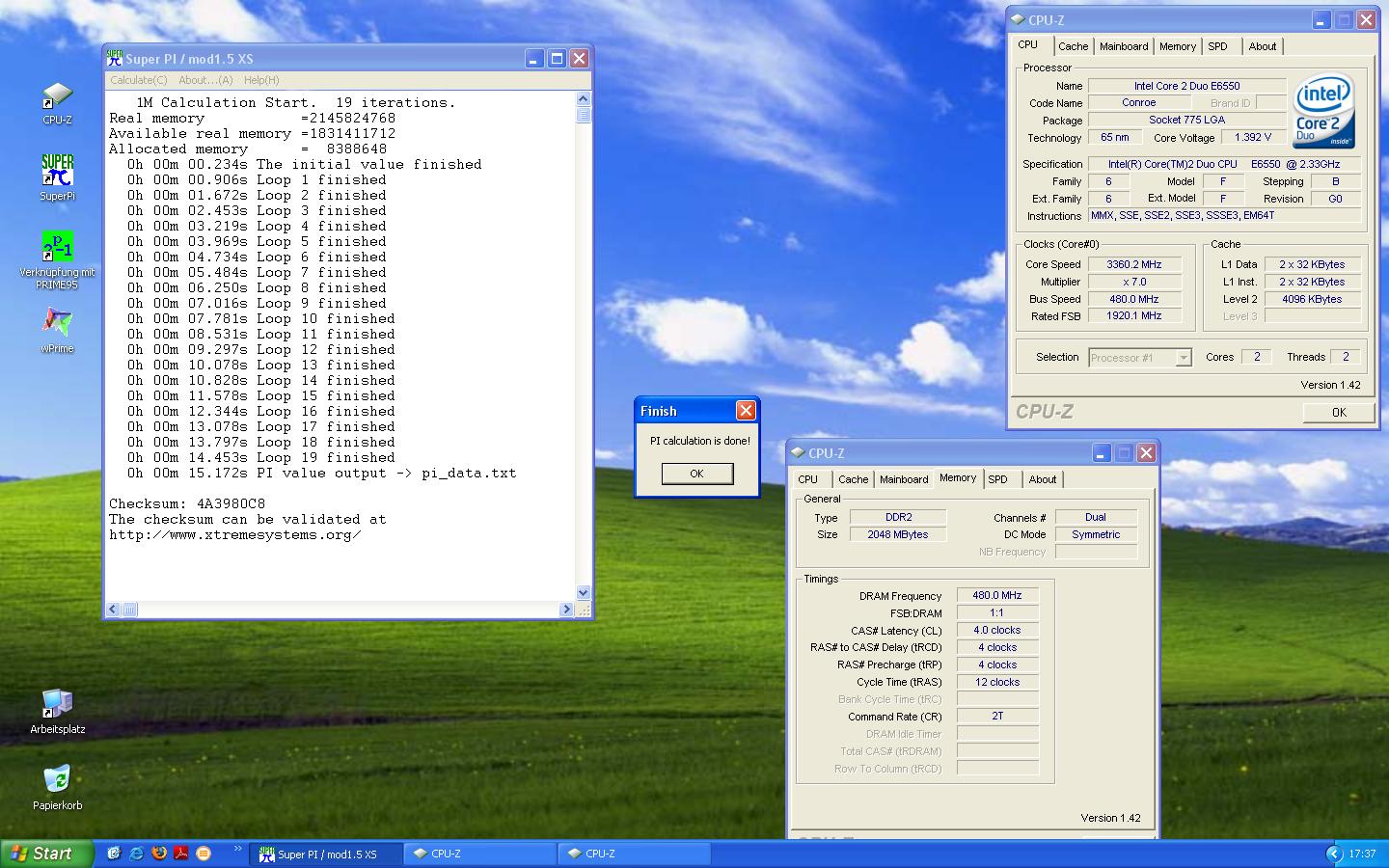Click Super PI vertical scrollbar down arrow
Viewport: 1389px width, 868px height.
tap(583, 592)
